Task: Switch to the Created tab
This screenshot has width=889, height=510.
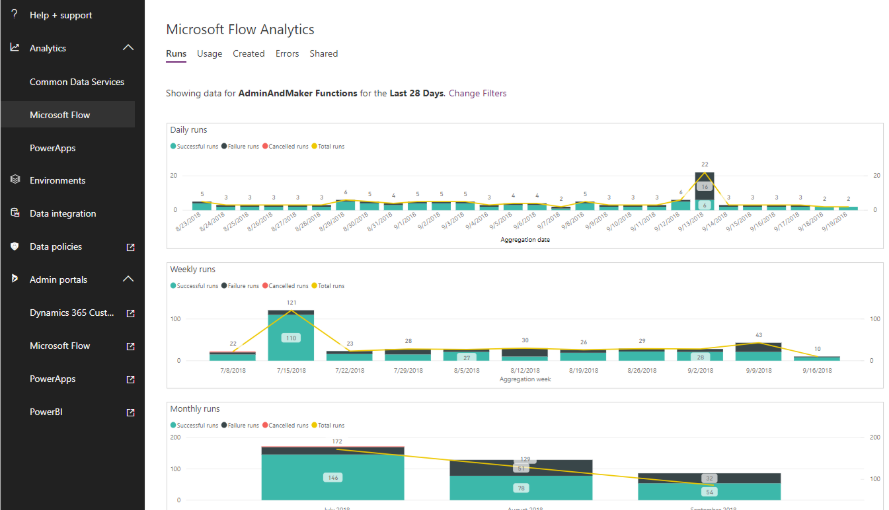Action: (x=248, y=54)
